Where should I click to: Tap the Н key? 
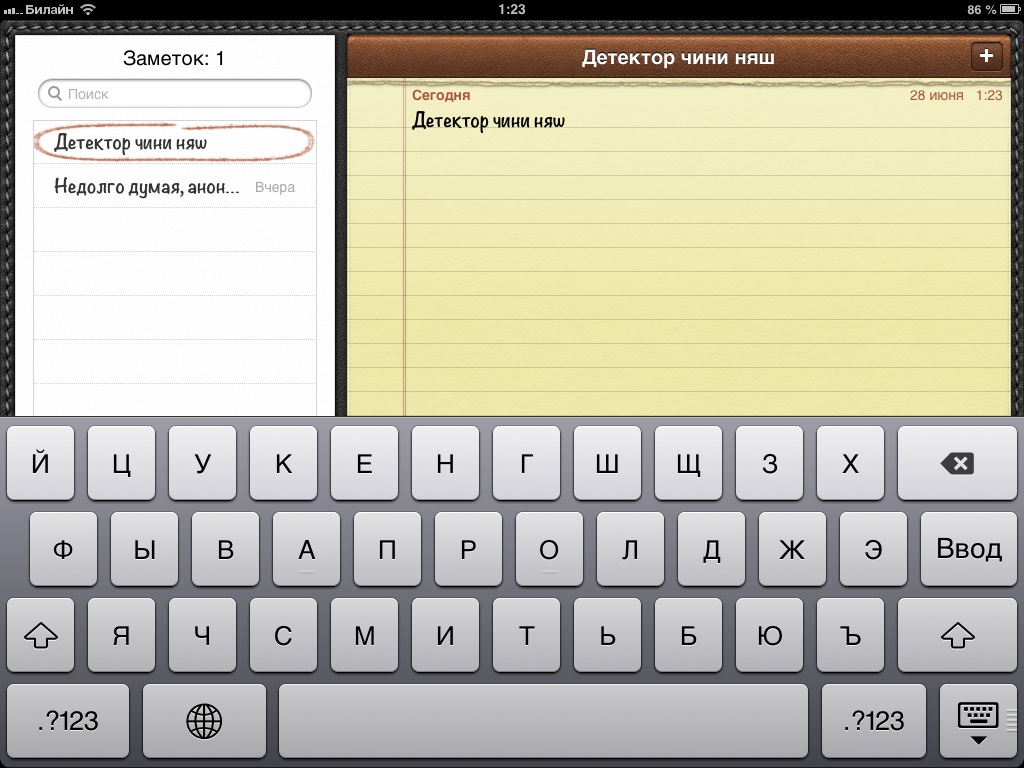coord(445,463)
